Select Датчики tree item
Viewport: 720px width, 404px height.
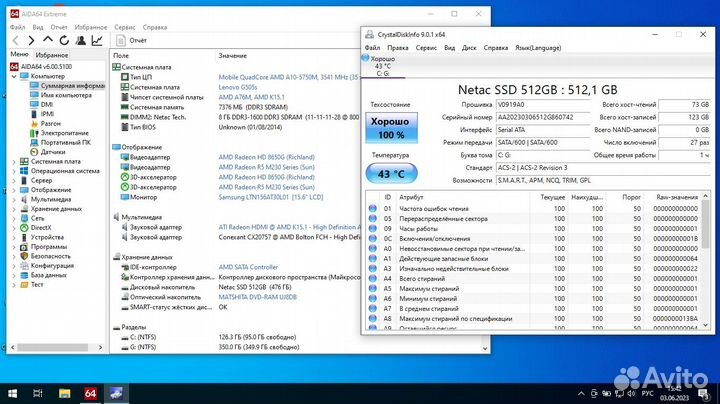[47, 152]
